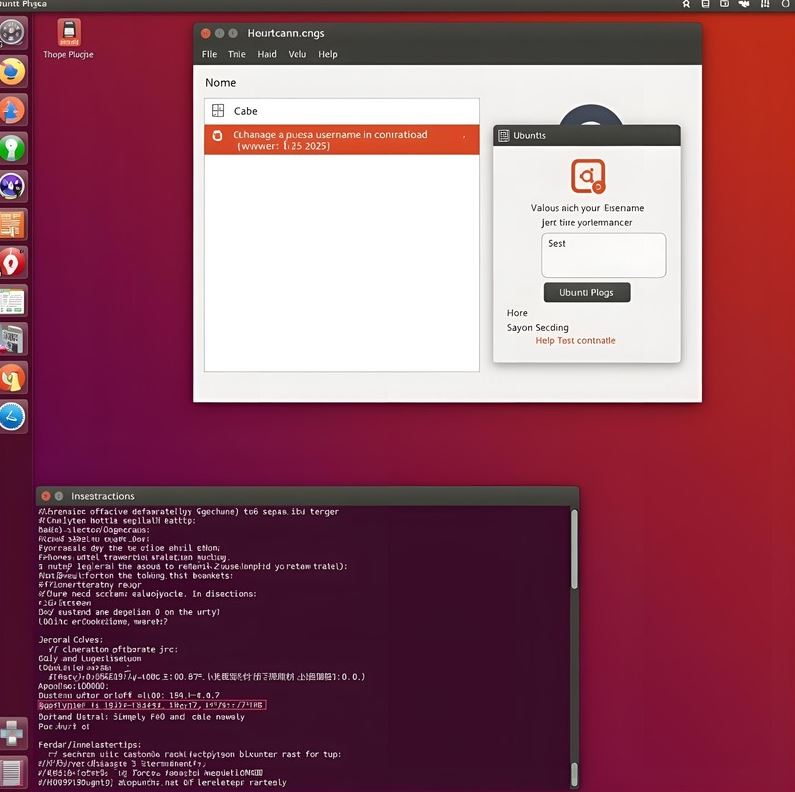Click the Sayon Secding label
Screen dimensions: 795x792
point(537,328)
